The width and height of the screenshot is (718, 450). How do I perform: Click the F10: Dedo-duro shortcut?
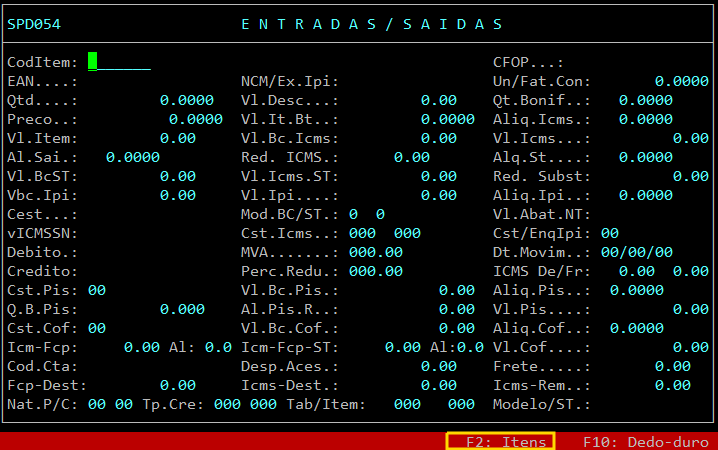[646, 441]
